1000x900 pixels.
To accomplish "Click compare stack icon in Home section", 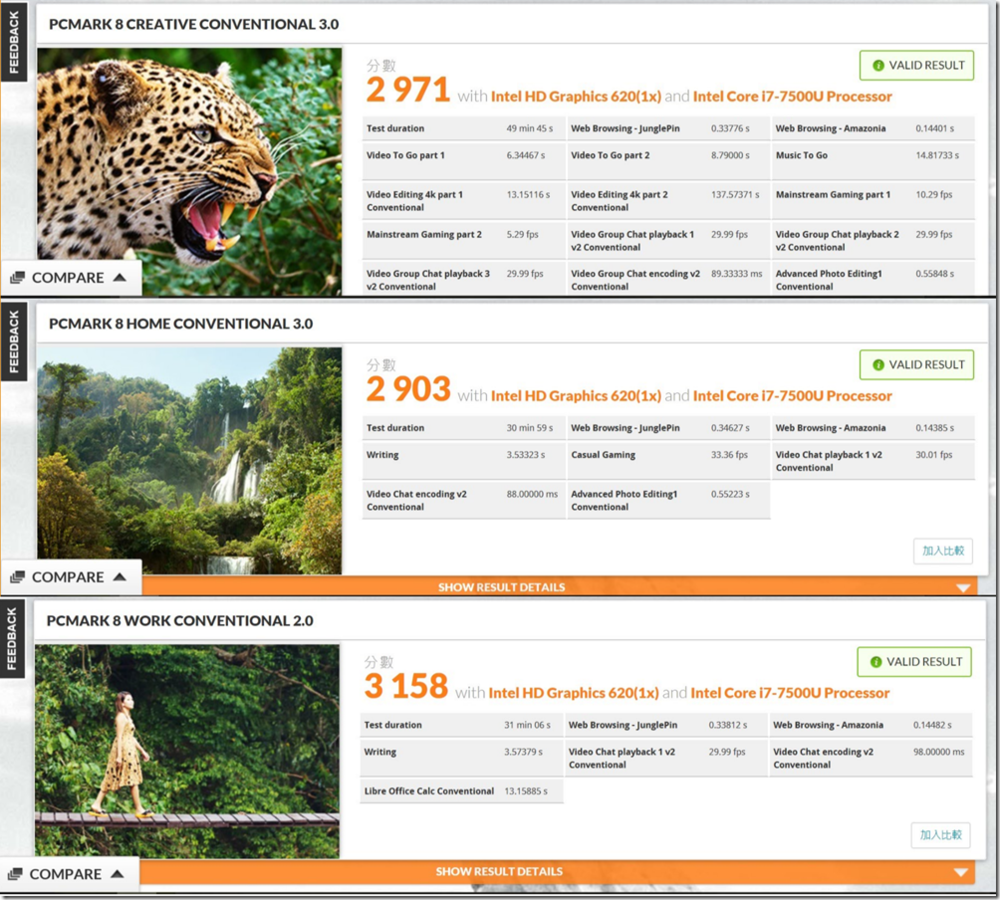I will pyautogui.click(x=18, y=577).
